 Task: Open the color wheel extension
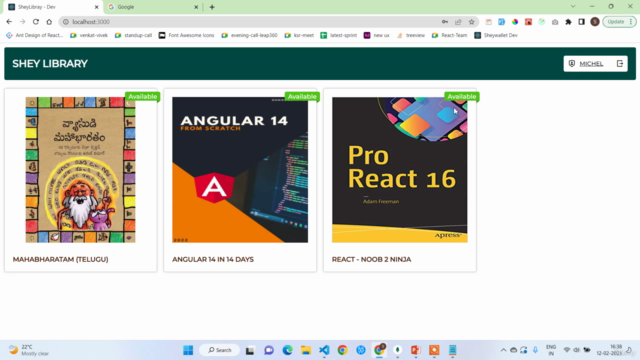[515, 22]
